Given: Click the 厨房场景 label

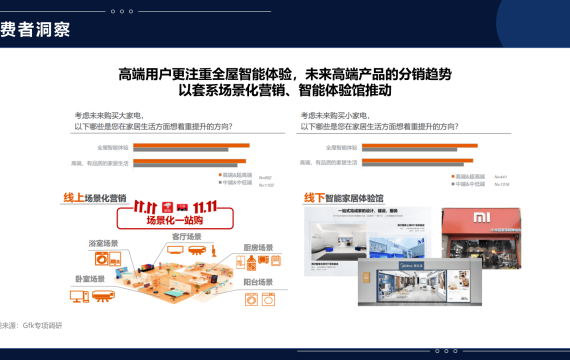Looking at the screenshot, I should [x=258, y=248].
